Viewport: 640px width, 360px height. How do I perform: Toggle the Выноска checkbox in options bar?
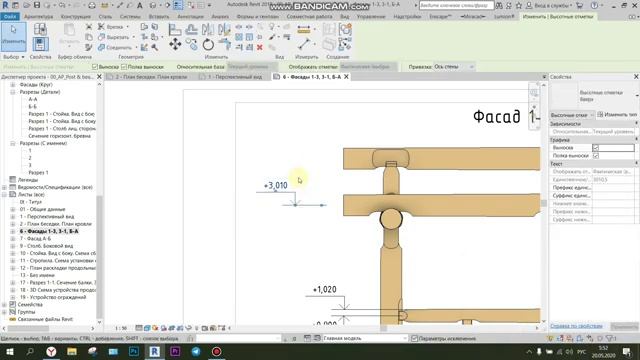point(95,67)
